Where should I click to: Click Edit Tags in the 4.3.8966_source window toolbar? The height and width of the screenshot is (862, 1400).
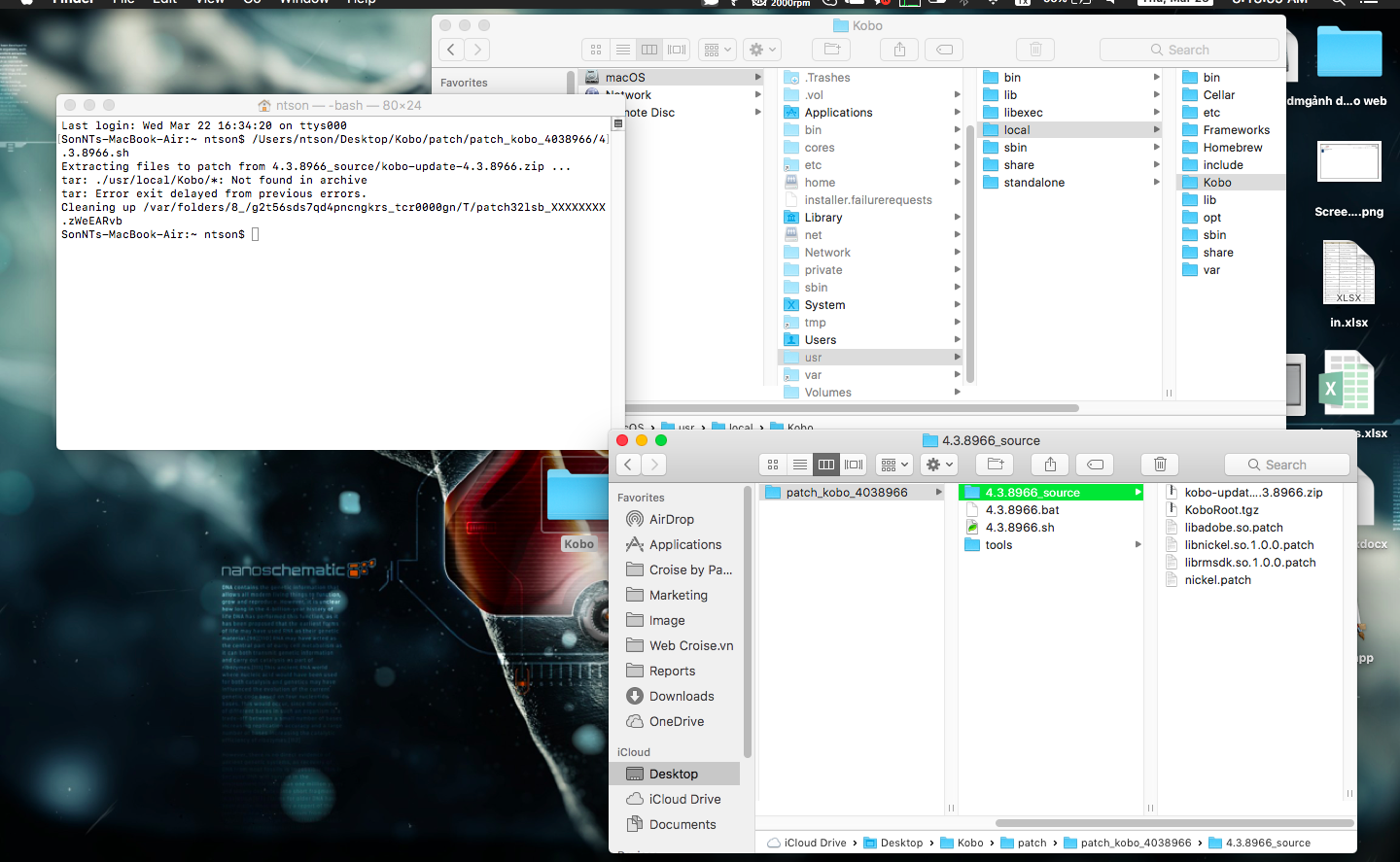pos(1096,465)
